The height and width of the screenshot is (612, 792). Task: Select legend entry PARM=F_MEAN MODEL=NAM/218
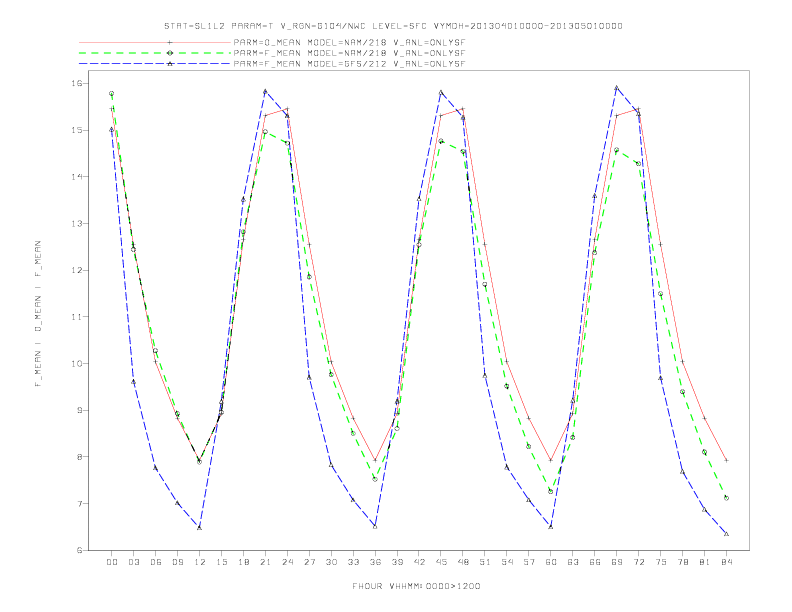[x=349, y=53]
